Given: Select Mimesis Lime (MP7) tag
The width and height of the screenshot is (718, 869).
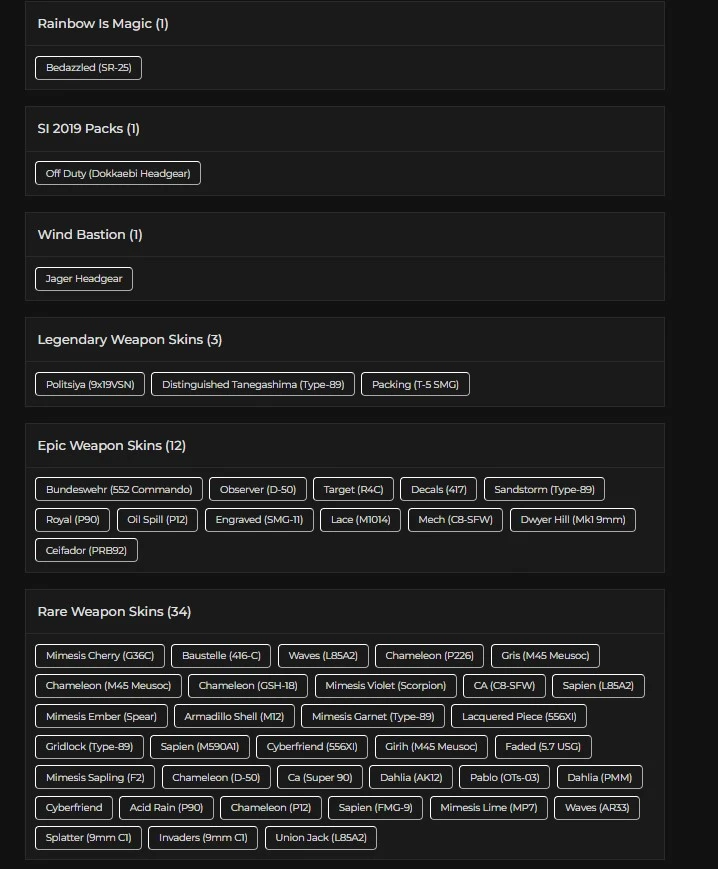Looking at the screenshot, I should 489,807.
